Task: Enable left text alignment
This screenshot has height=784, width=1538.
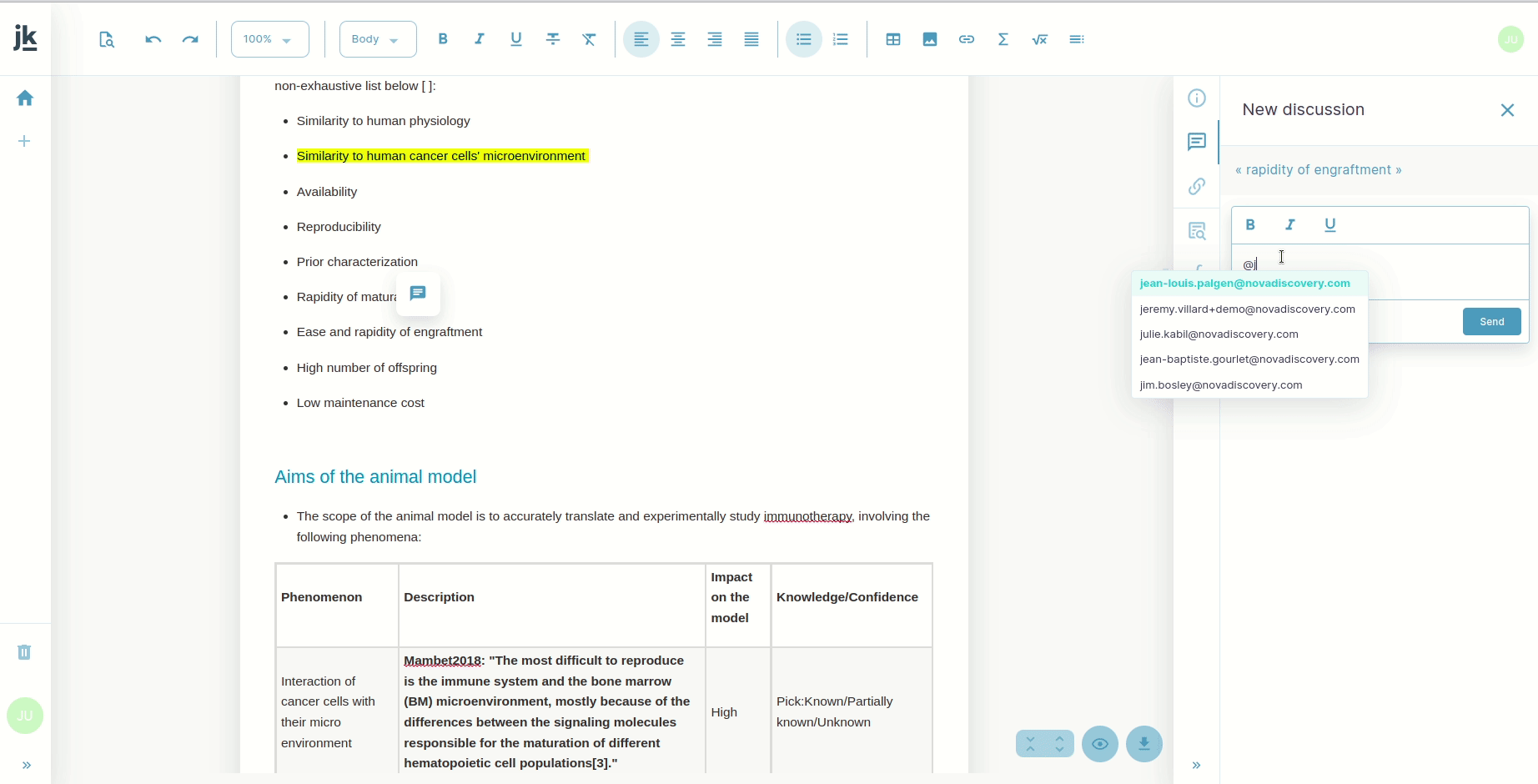Action: point(641,39)
